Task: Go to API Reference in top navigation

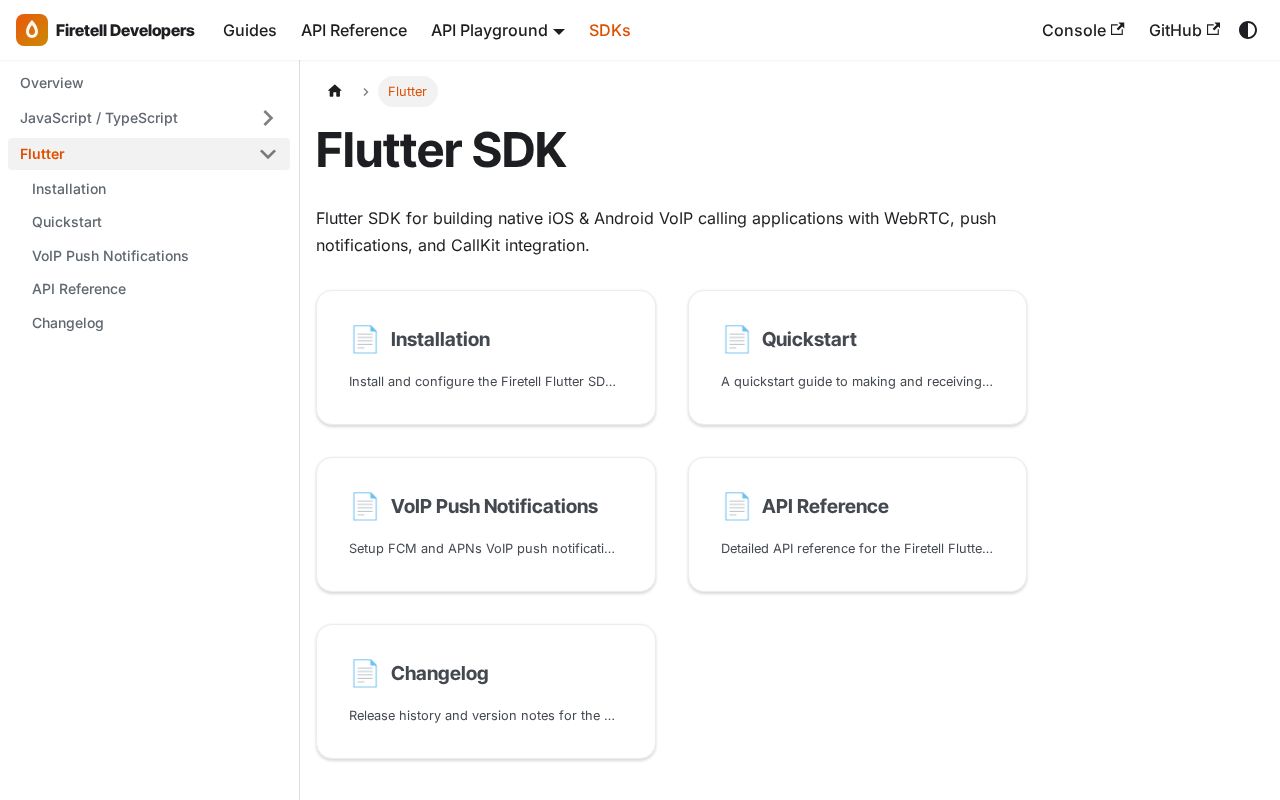Action: pyautogui.click(x=354, y=30)
